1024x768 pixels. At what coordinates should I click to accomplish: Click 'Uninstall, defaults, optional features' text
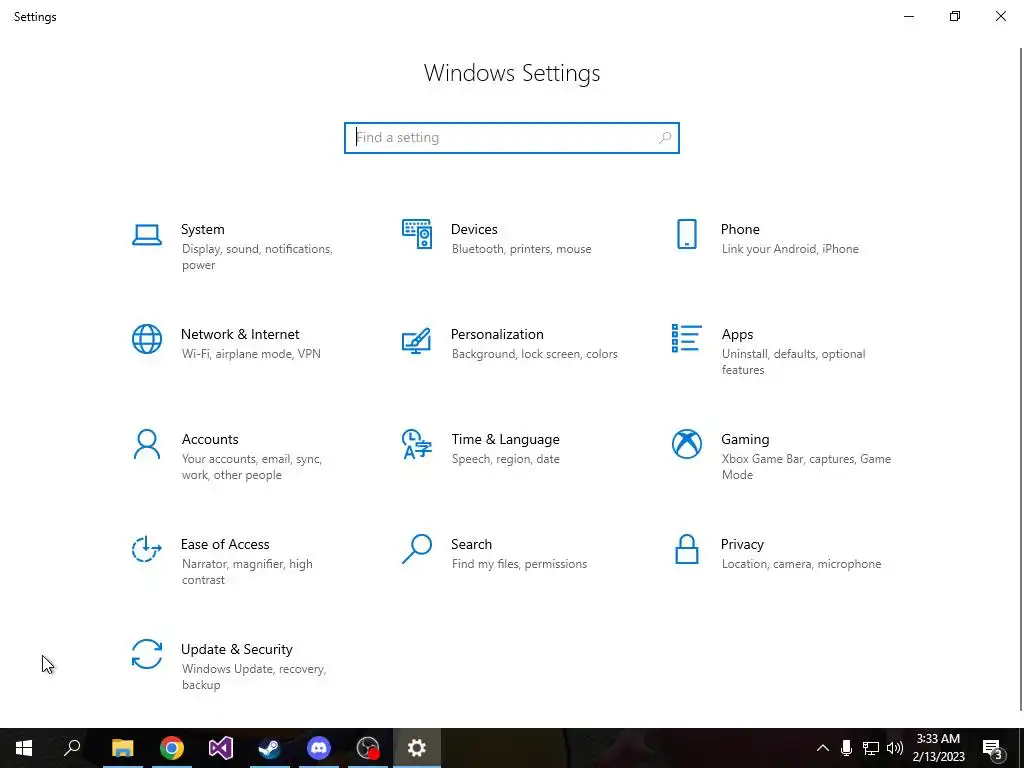(x=793, y=362)
